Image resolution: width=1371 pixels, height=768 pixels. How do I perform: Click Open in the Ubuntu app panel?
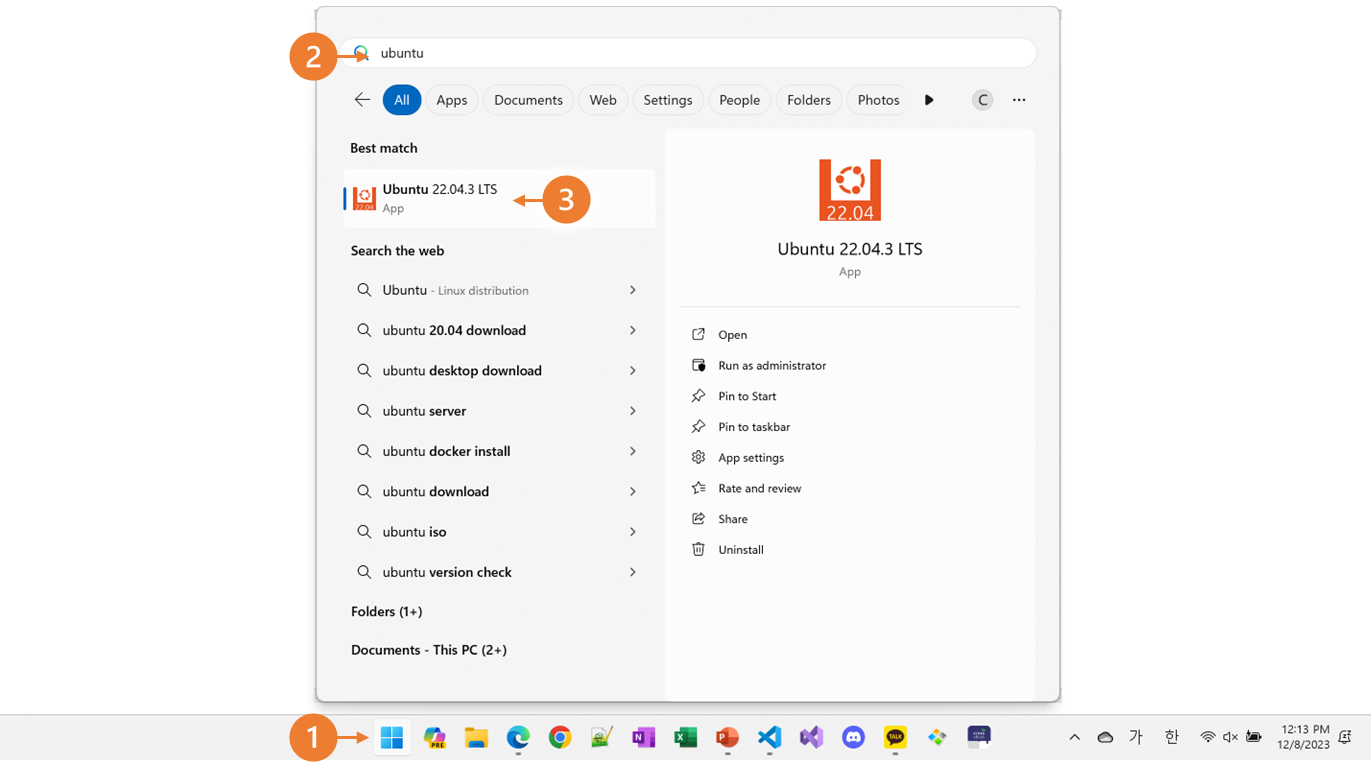point(732,335)
